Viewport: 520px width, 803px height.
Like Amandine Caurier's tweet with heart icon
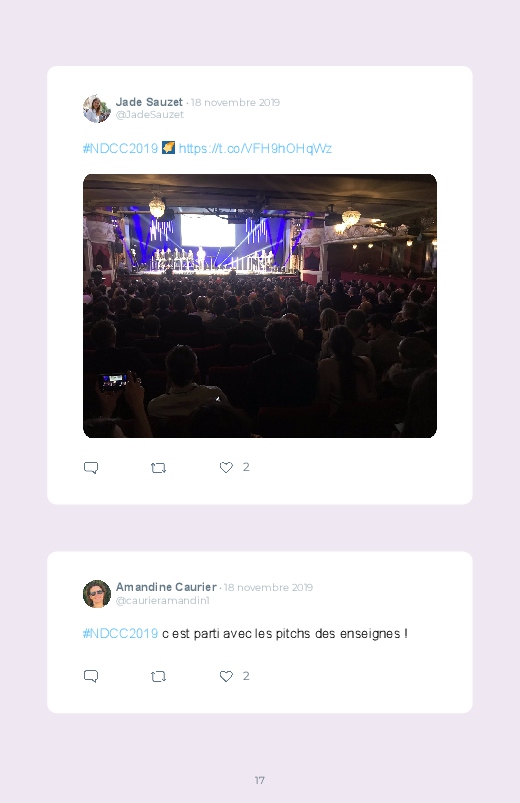click(x=226, y=676)
